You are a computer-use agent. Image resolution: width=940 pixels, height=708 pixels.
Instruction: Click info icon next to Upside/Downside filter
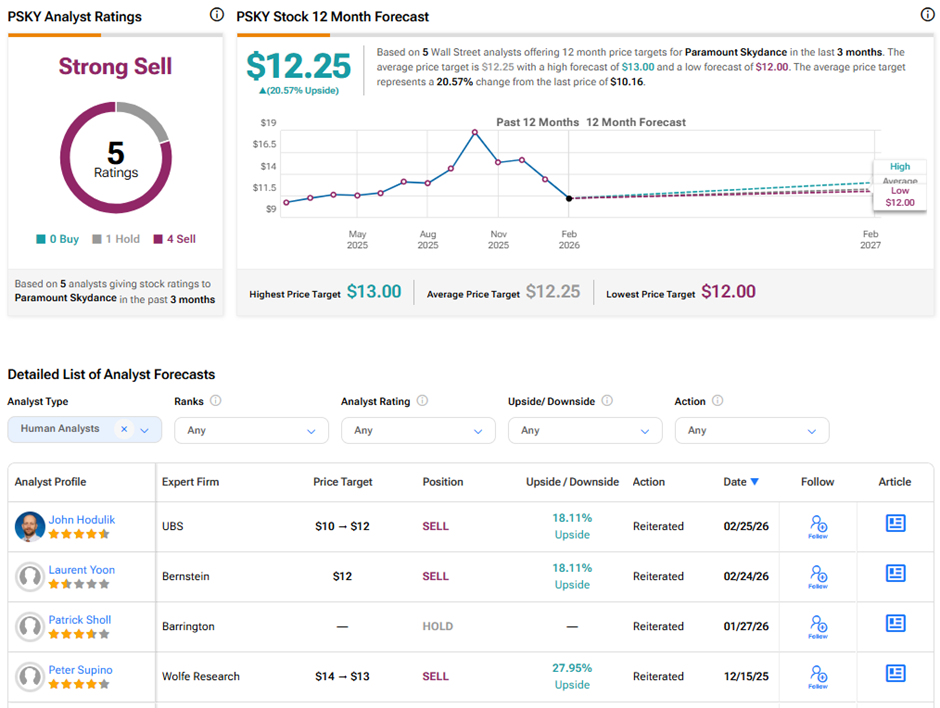point(606,401)
